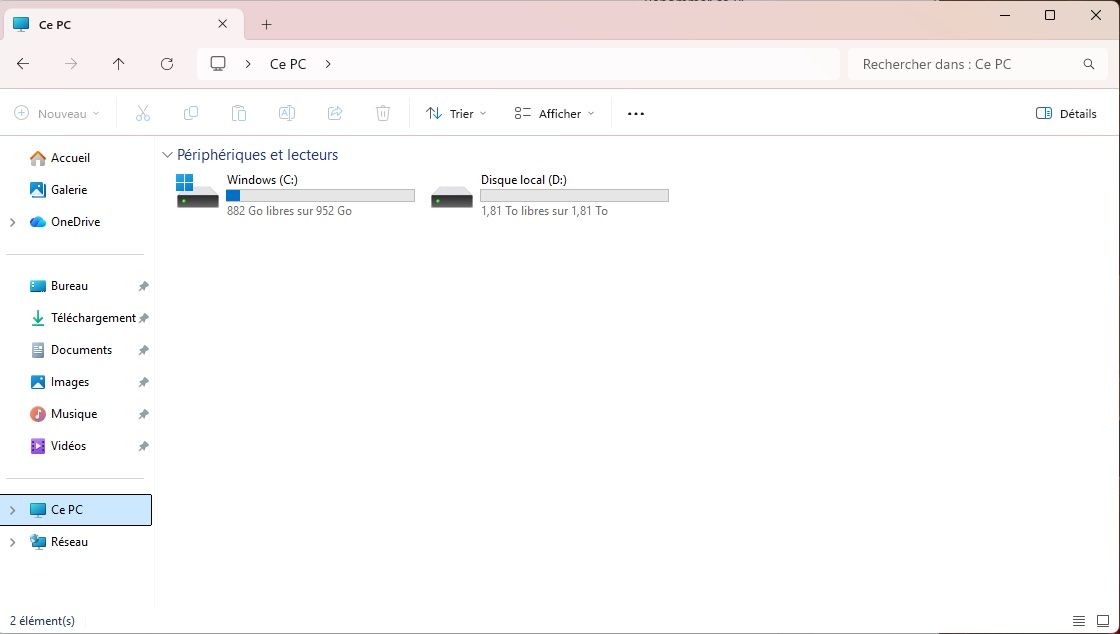Click the pin icon next to Bureau
This screenshot has width=1120, height=634.
(144, 286)
